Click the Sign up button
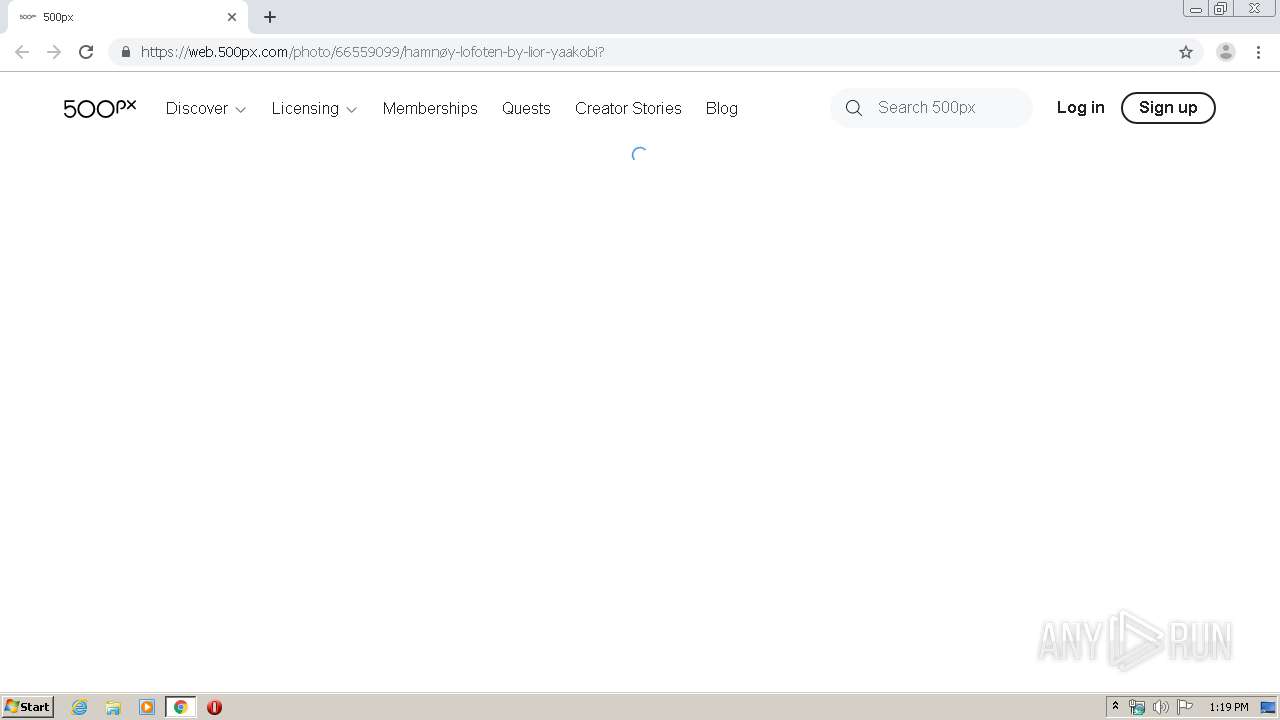This screenshot has width=1280, height=720. pyautogui.click(x=1168, y=108)
